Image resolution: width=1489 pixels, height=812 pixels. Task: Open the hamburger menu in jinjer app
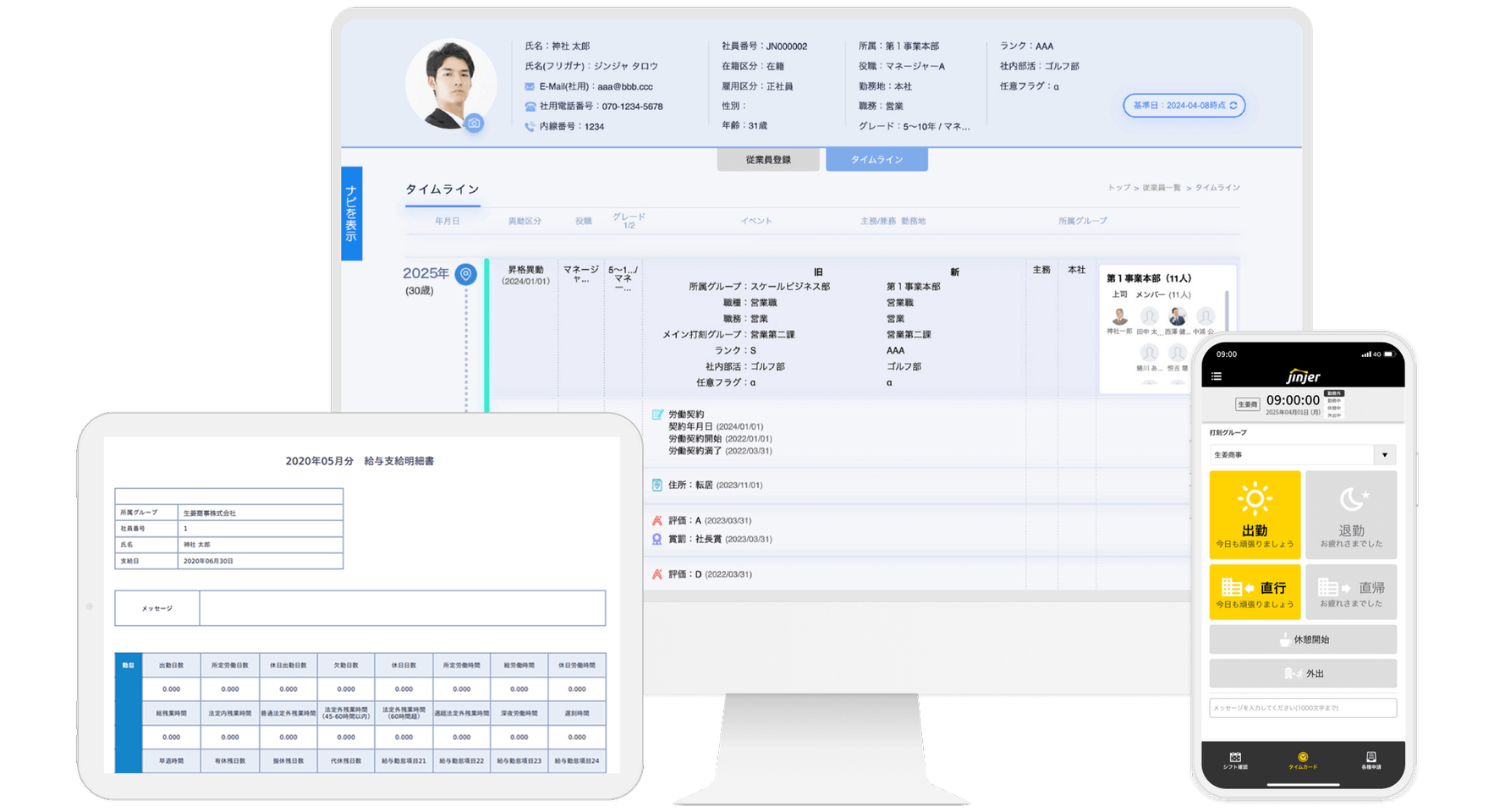tap(1217, 376)
